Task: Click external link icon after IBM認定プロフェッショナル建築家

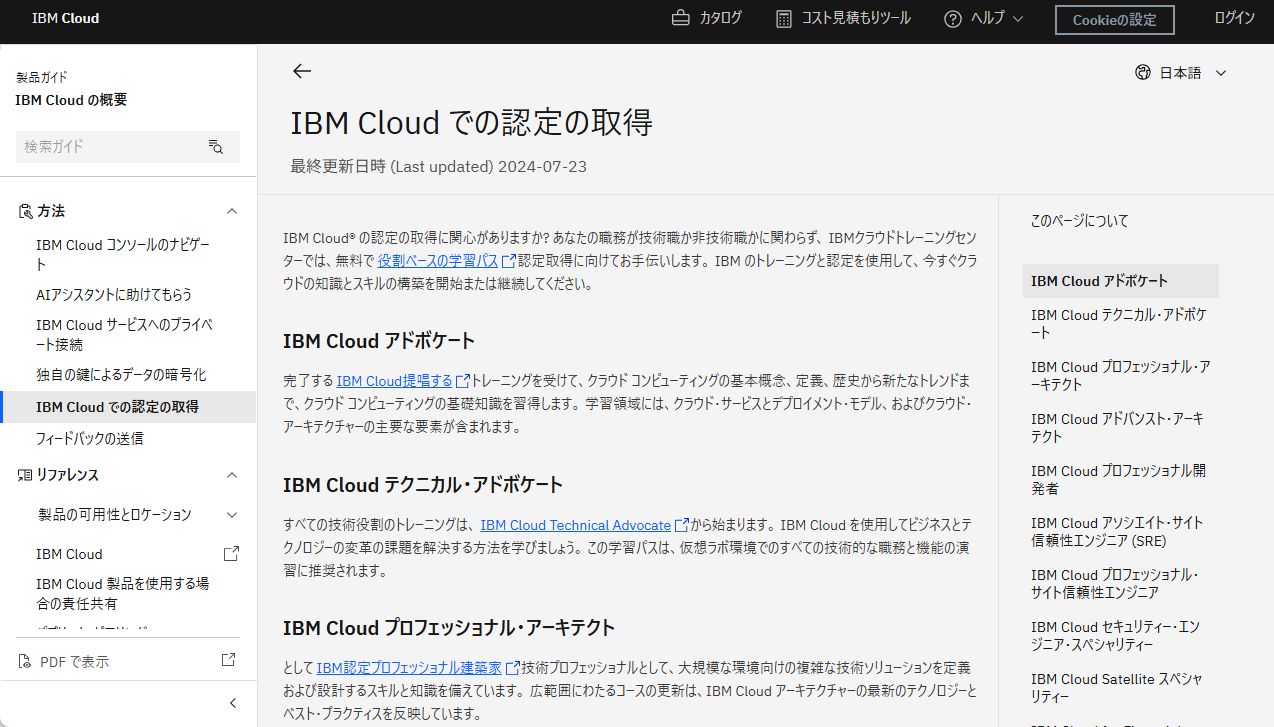Action: click(x=513, y=668)
